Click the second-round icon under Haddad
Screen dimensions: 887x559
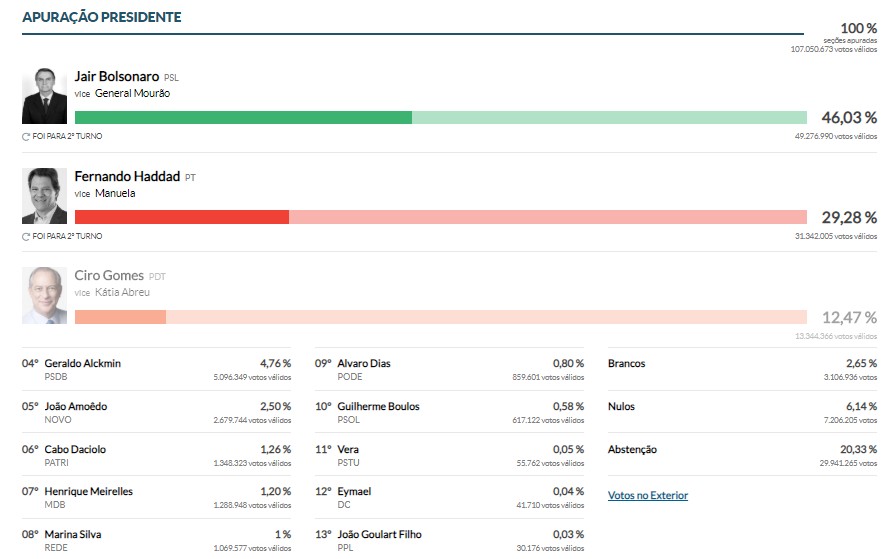[x=26, y=236]
